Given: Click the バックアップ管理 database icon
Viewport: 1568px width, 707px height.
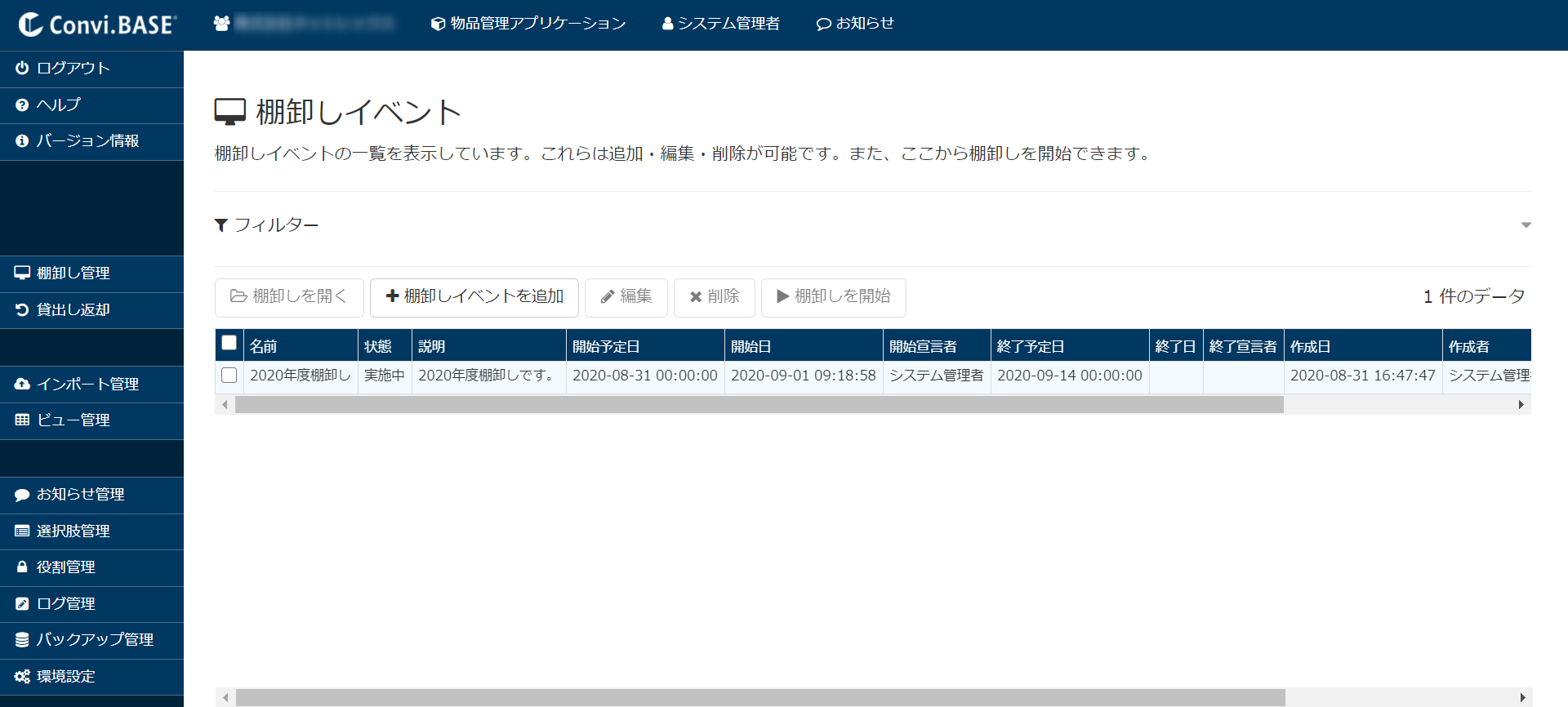Looking at the screenshot, I should 22,640.
